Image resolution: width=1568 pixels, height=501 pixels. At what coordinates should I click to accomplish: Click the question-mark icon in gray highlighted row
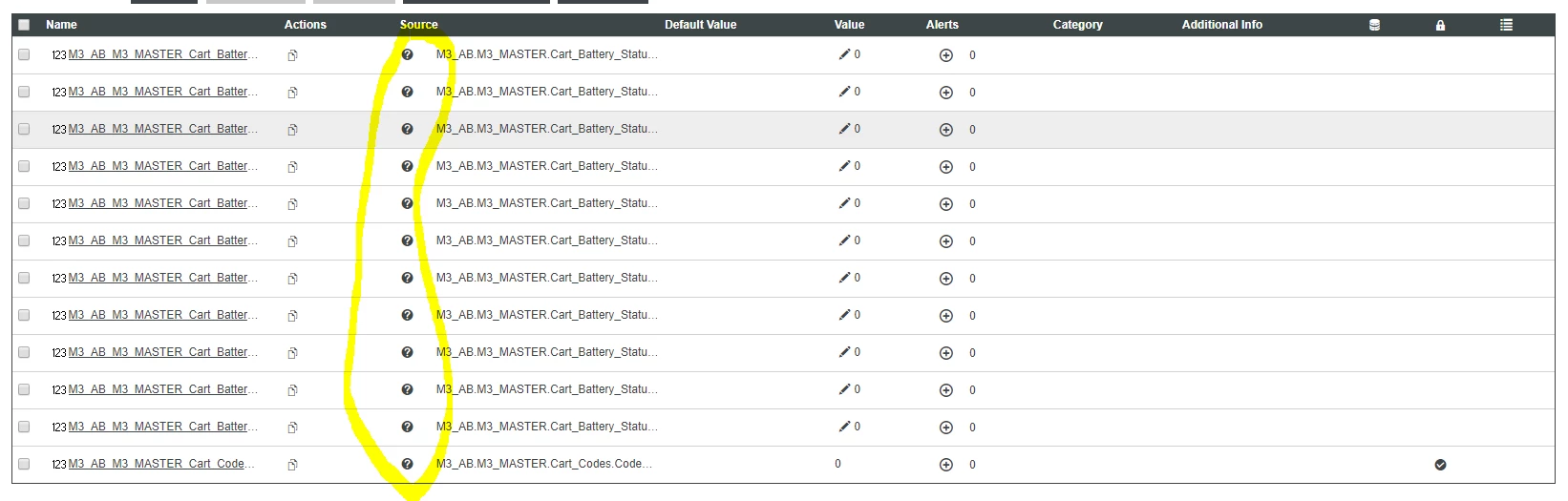407,129
